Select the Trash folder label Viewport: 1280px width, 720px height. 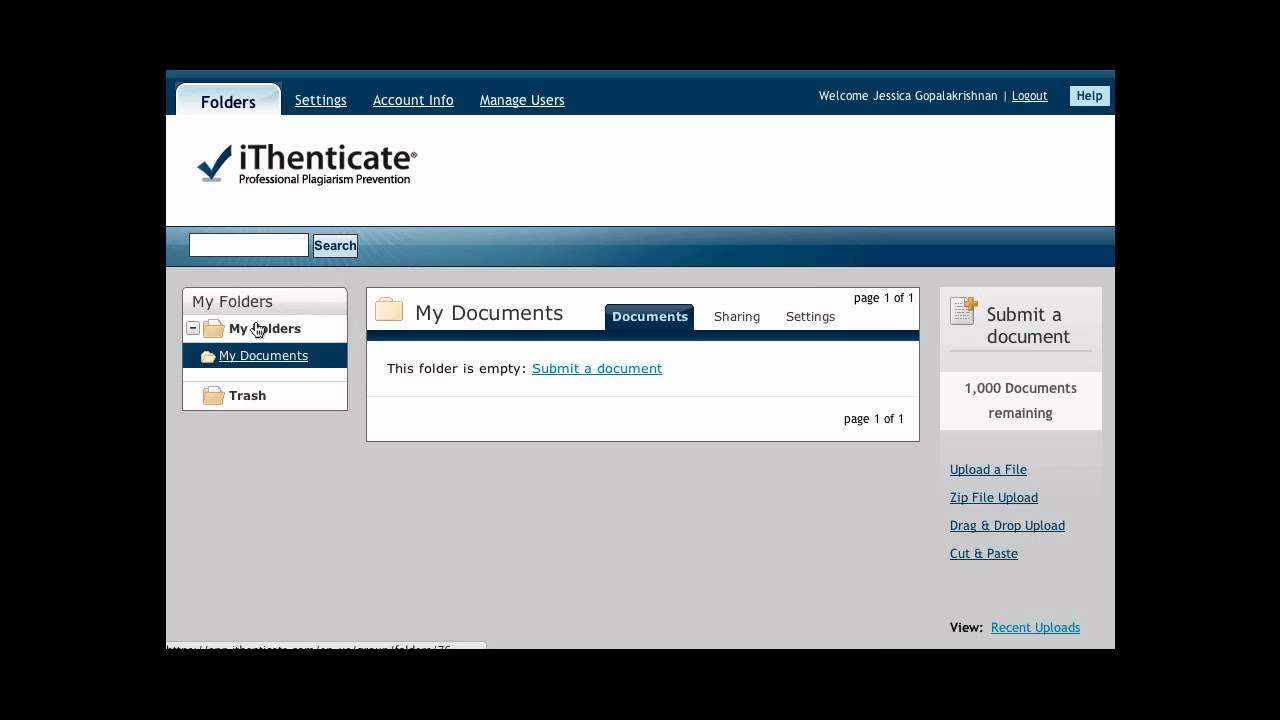click(247, 396)
